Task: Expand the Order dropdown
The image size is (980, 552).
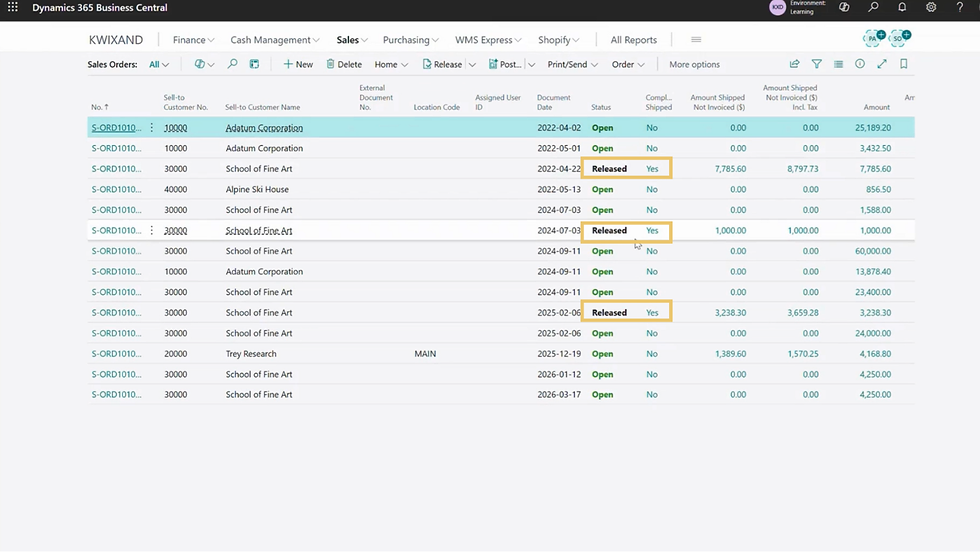Action: pyautogui.click(x=628, y=64)
